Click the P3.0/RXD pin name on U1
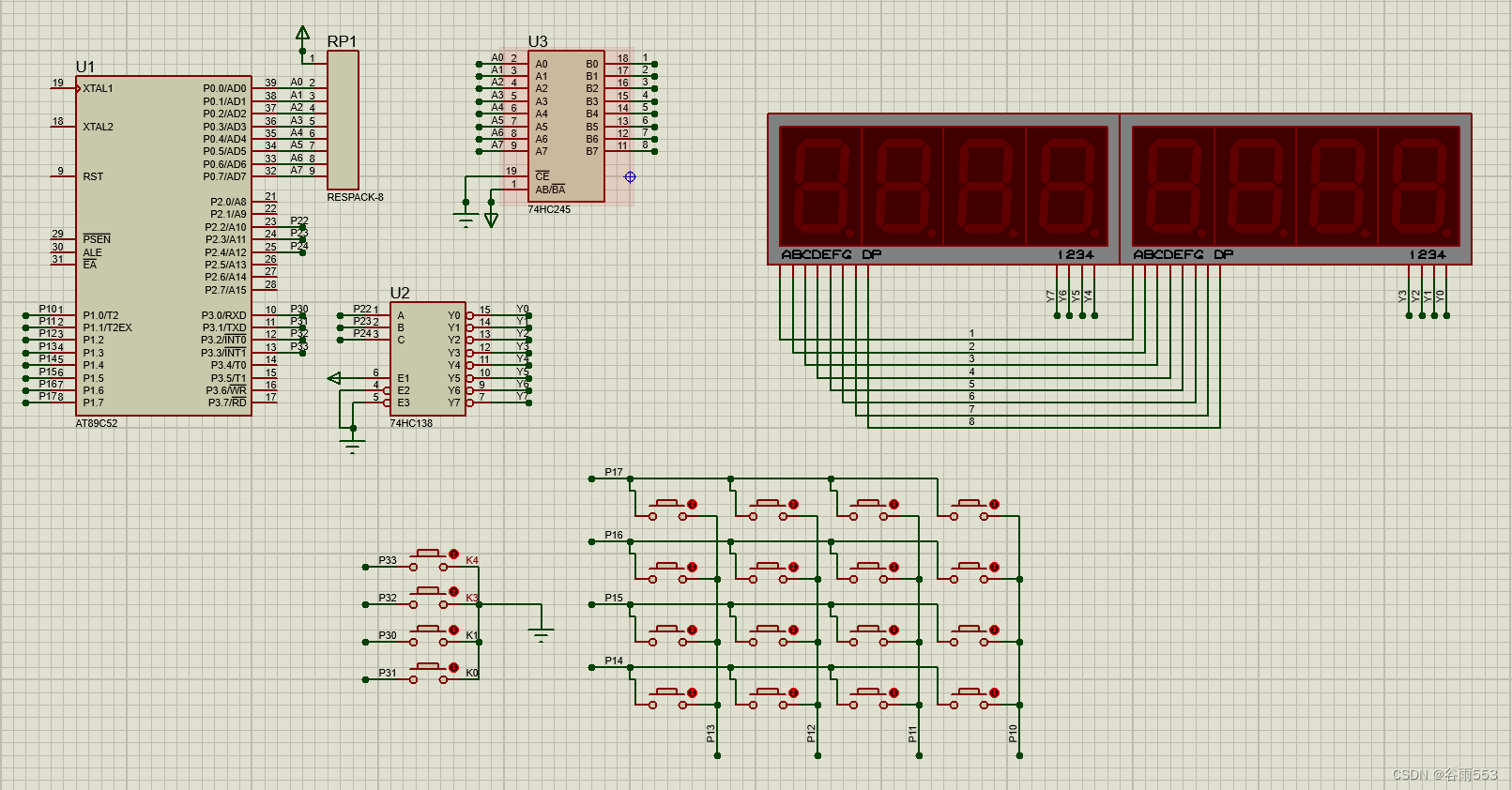This screenshot has height=790, width=1512. [x=223, y=315]
